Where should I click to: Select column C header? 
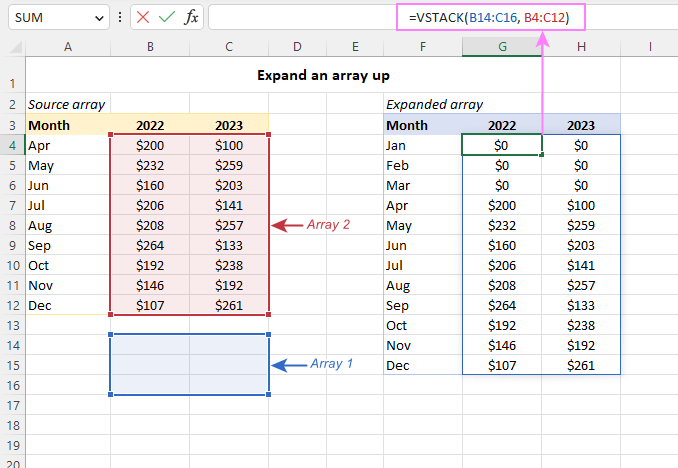click(229, 47)
